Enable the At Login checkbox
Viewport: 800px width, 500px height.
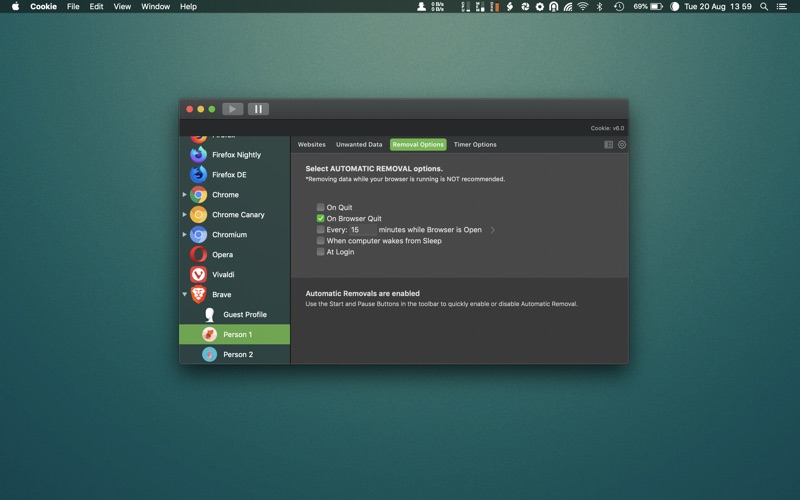(321, 252)
